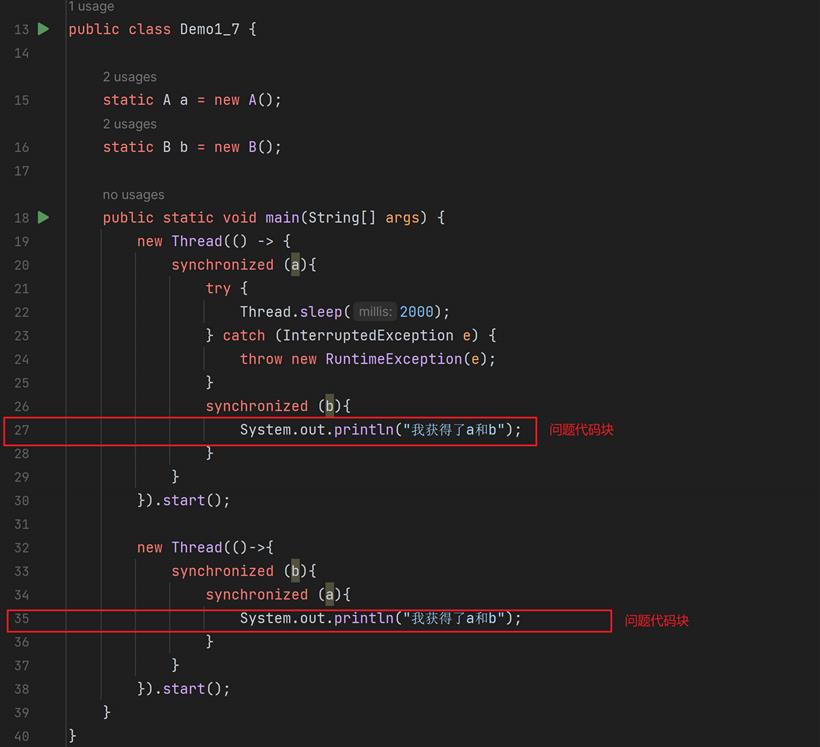Click 'args' parameter in main signature

click(x=402, y=217)
